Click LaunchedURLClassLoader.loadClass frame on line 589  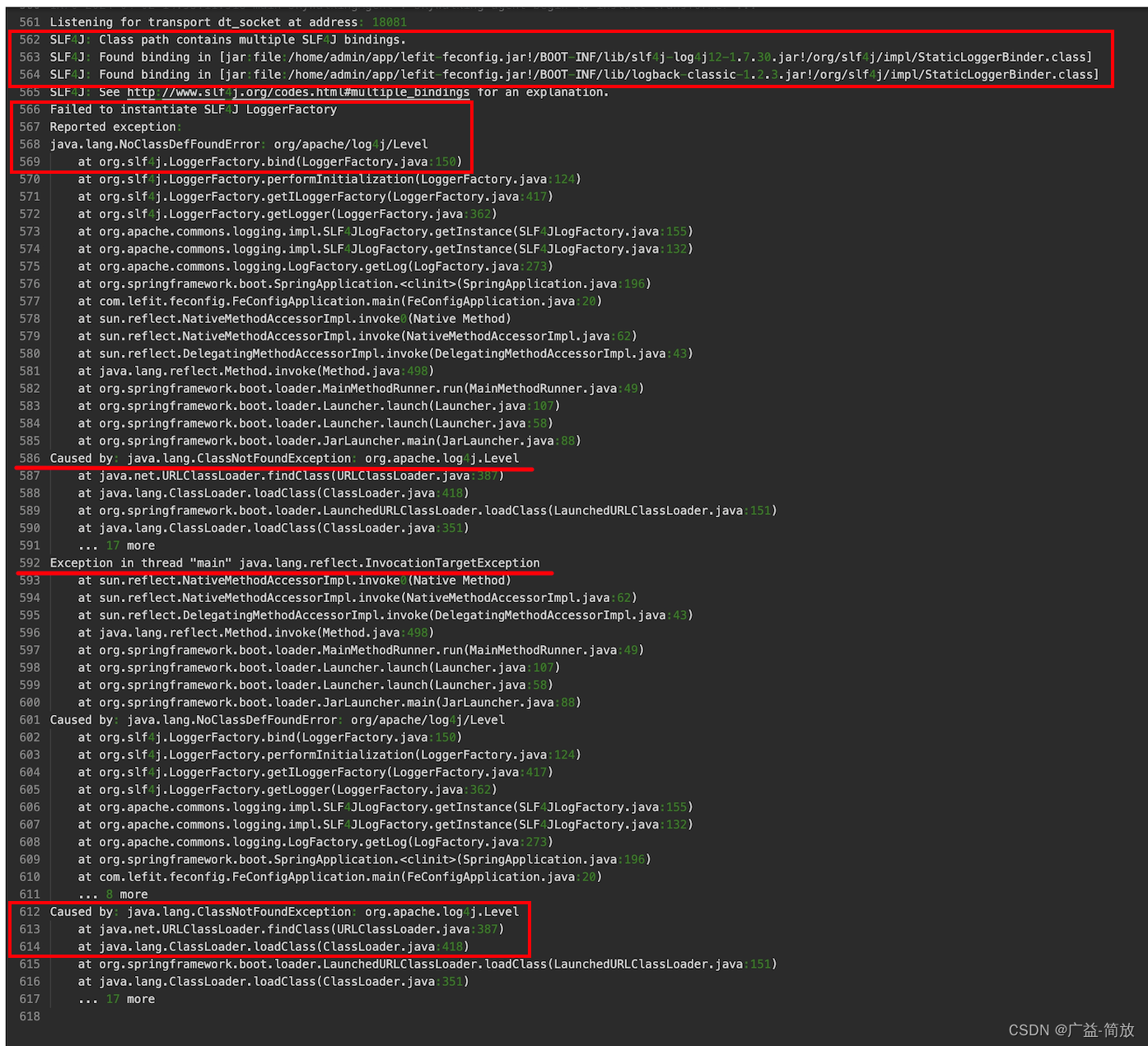pyautogui.click(x=427, y=511)
